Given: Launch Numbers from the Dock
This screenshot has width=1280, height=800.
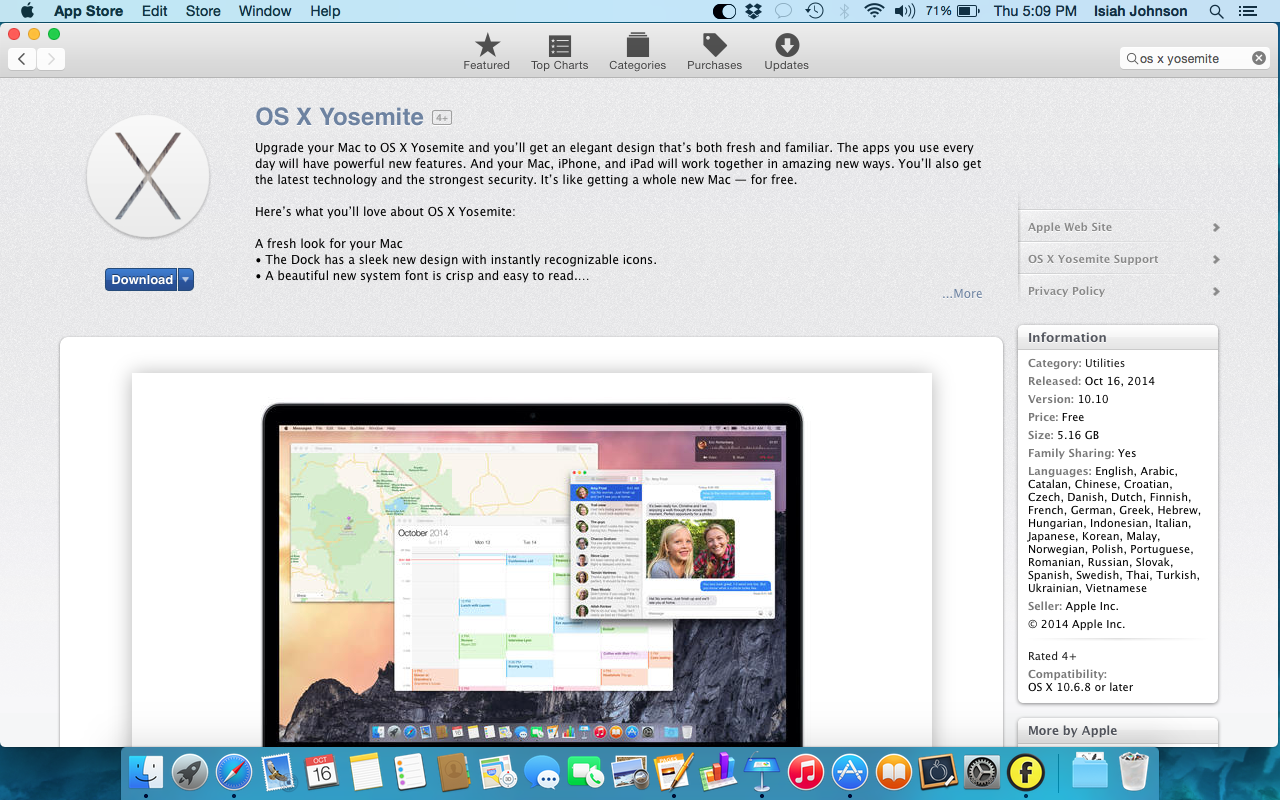Looking at the screenshot, I should point(718,772).
